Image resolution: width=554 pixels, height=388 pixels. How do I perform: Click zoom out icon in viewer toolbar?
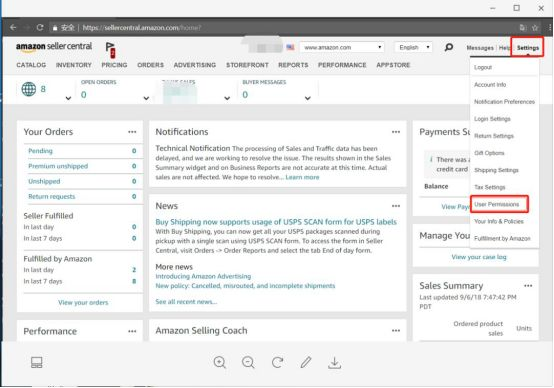click(248, 362)
